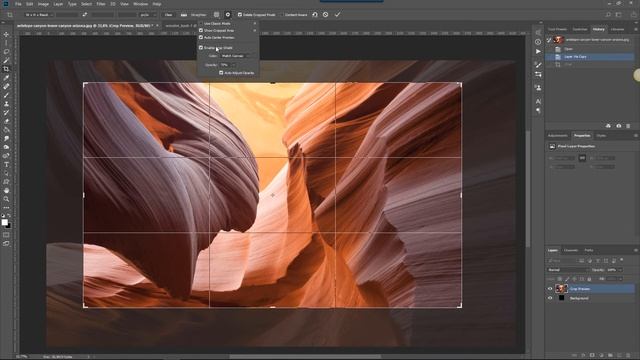Create new snapshot camera icon in History

coord(619,126)
